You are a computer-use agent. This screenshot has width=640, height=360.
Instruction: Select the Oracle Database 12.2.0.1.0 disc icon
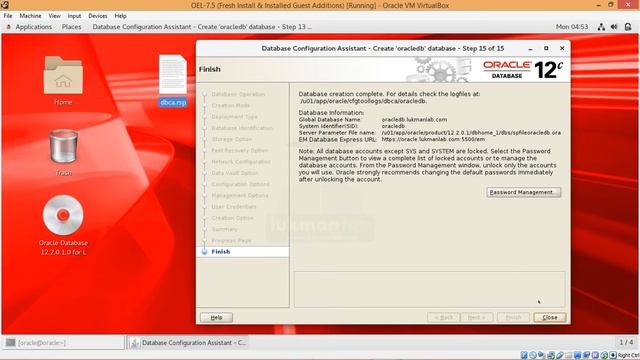(x=63, y=225)
